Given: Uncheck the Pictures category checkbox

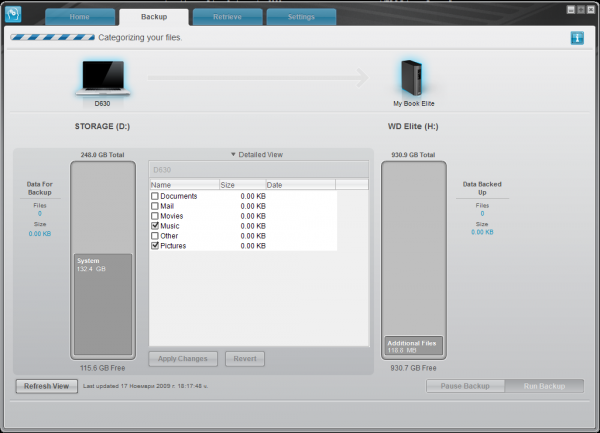Looking at the screenshot, I should click(x=155, y=246).
